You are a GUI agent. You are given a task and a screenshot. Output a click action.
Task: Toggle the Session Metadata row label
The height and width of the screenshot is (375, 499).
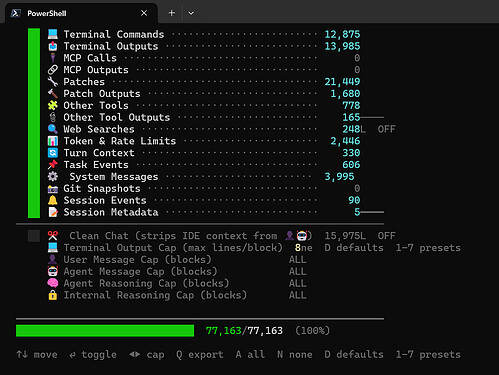(x=111, y=212)
